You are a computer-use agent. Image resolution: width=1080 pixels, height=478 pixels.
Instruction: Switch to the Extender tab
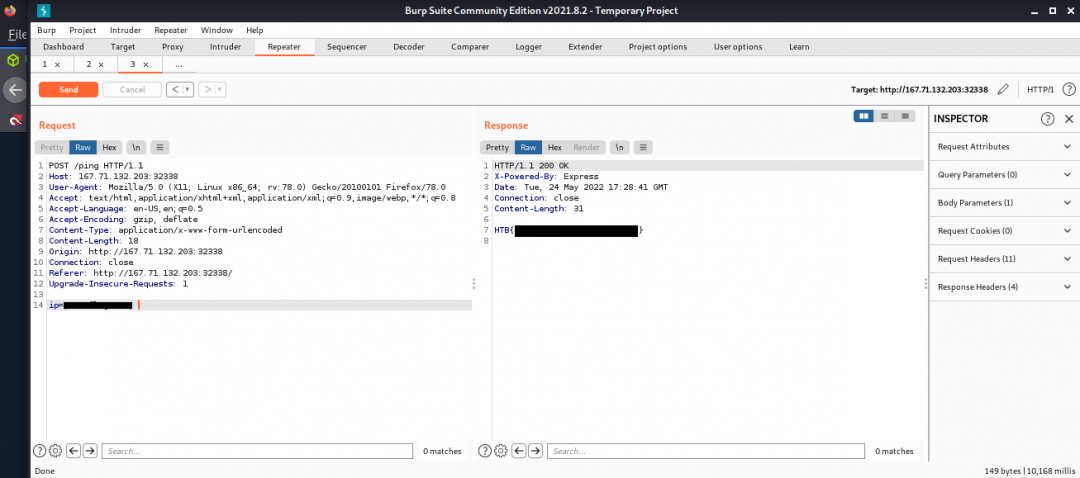pyautogui.click(x=585, y=47)
